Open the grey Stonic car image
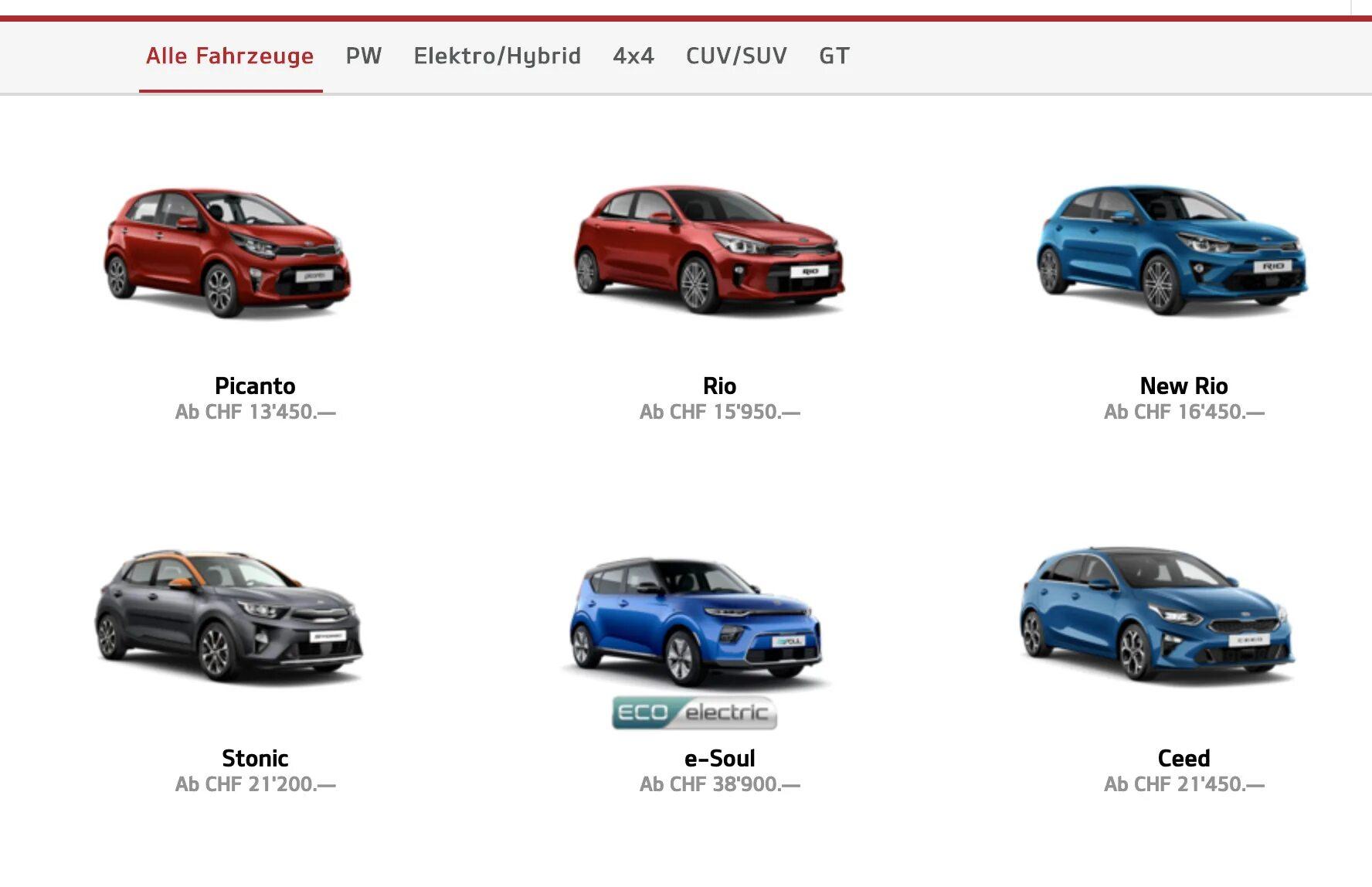Viewport: 1372px width, 887px height. click(229, 615)
